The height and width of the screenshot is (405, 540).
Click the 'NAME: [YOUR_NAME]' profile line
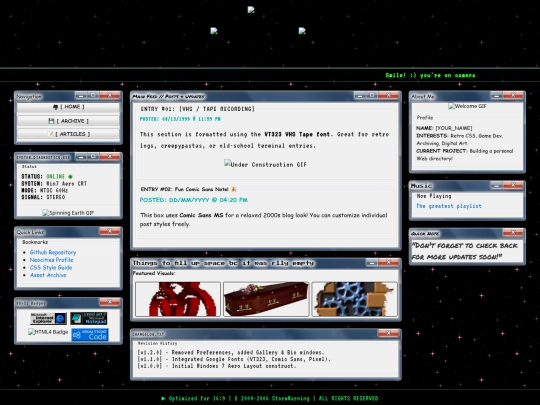444,128
